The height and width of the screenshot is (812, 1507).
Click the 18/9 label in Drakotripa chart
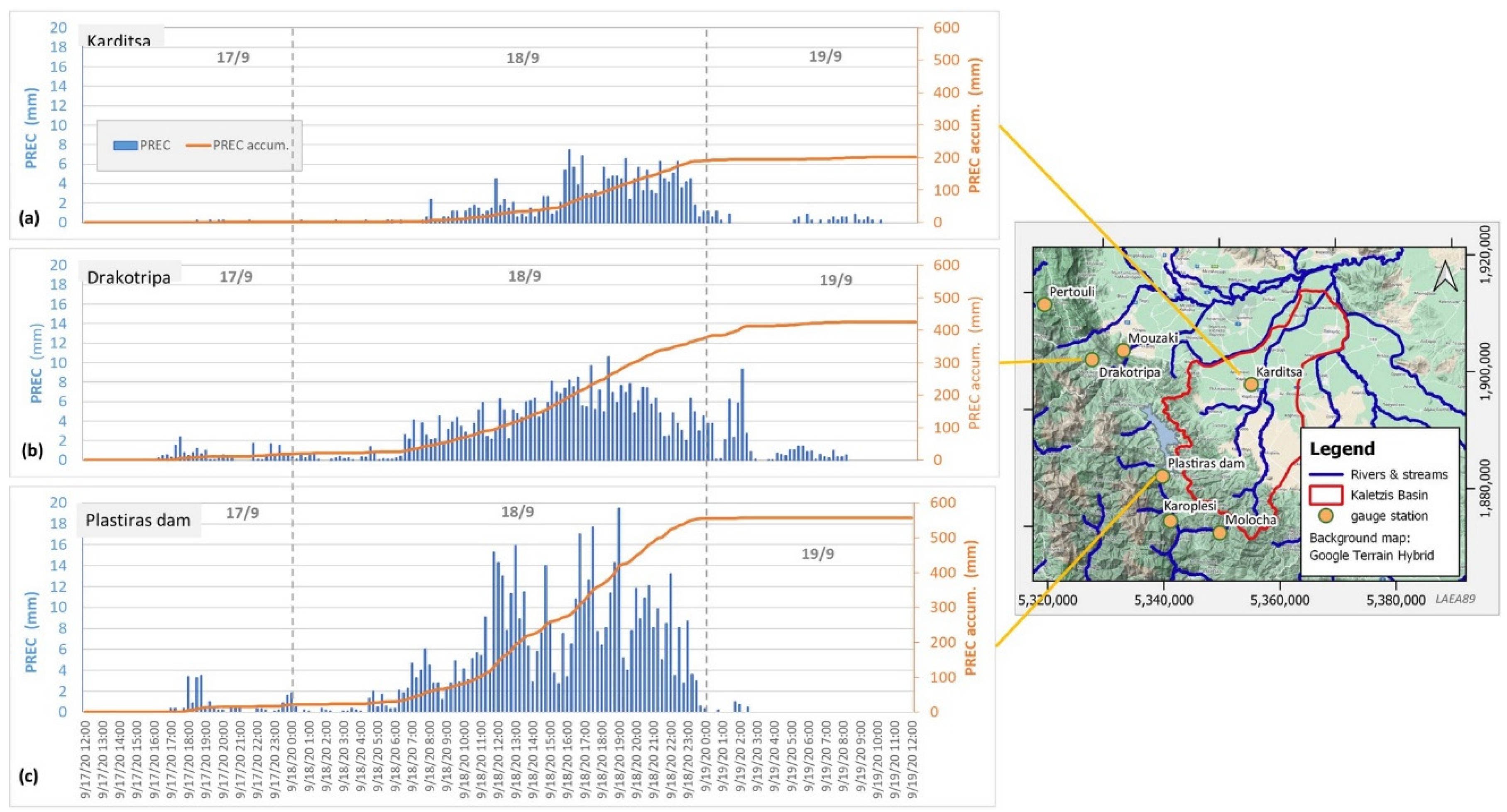point(524,276)
